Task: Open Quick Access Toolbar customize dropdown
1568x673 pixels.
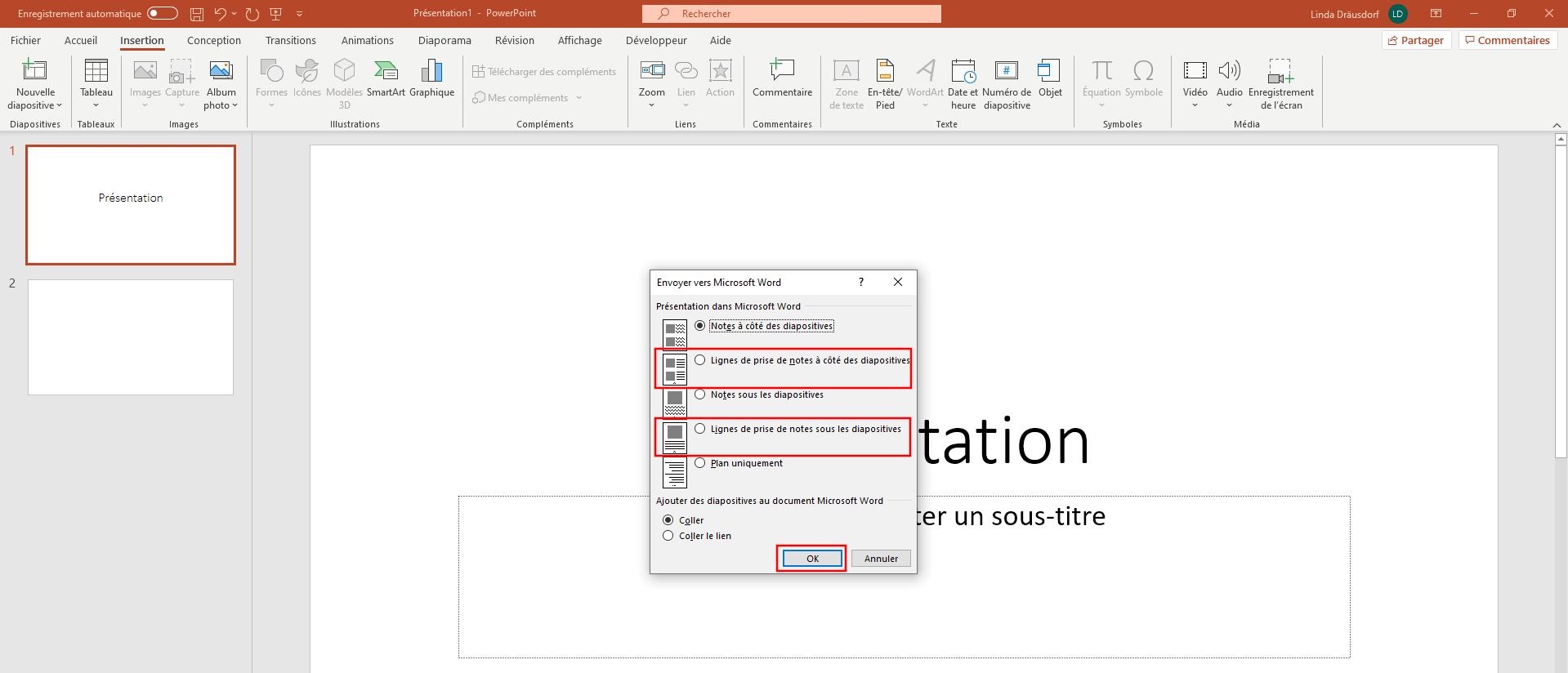Action: click(x=299, y=14)
